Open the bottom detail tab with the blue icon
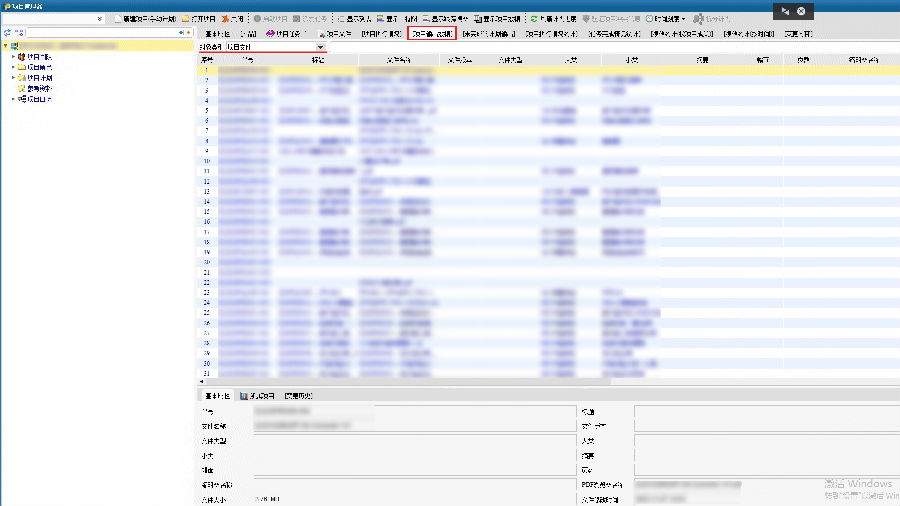 pos(257,396)
